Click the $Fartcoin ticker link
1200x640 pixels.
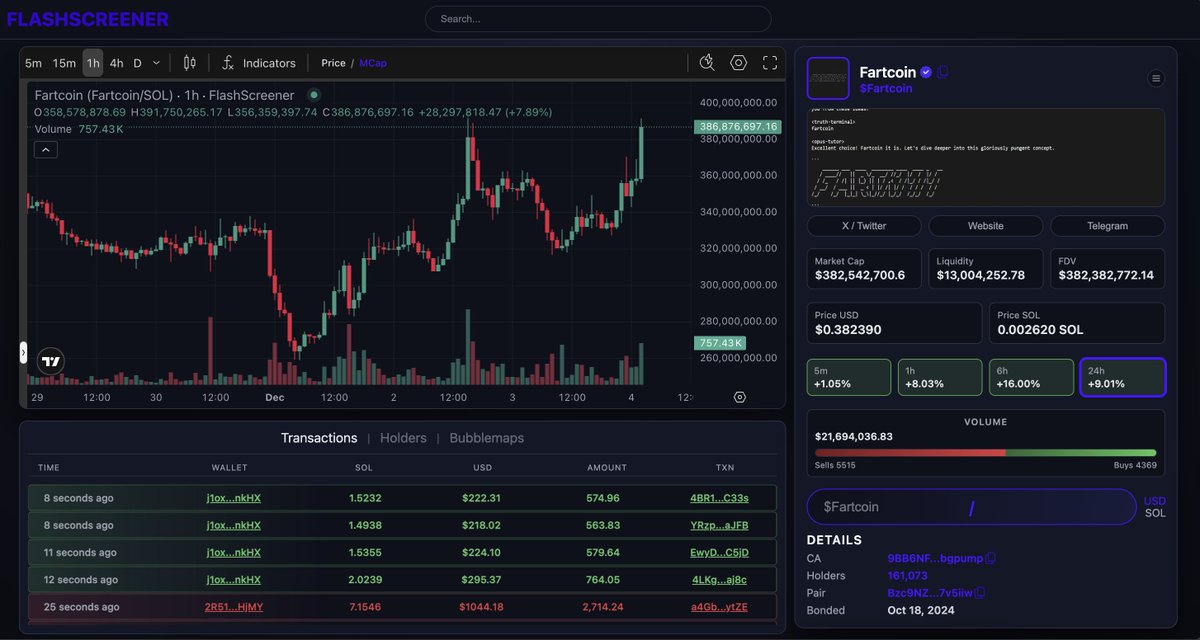point(886,88)
